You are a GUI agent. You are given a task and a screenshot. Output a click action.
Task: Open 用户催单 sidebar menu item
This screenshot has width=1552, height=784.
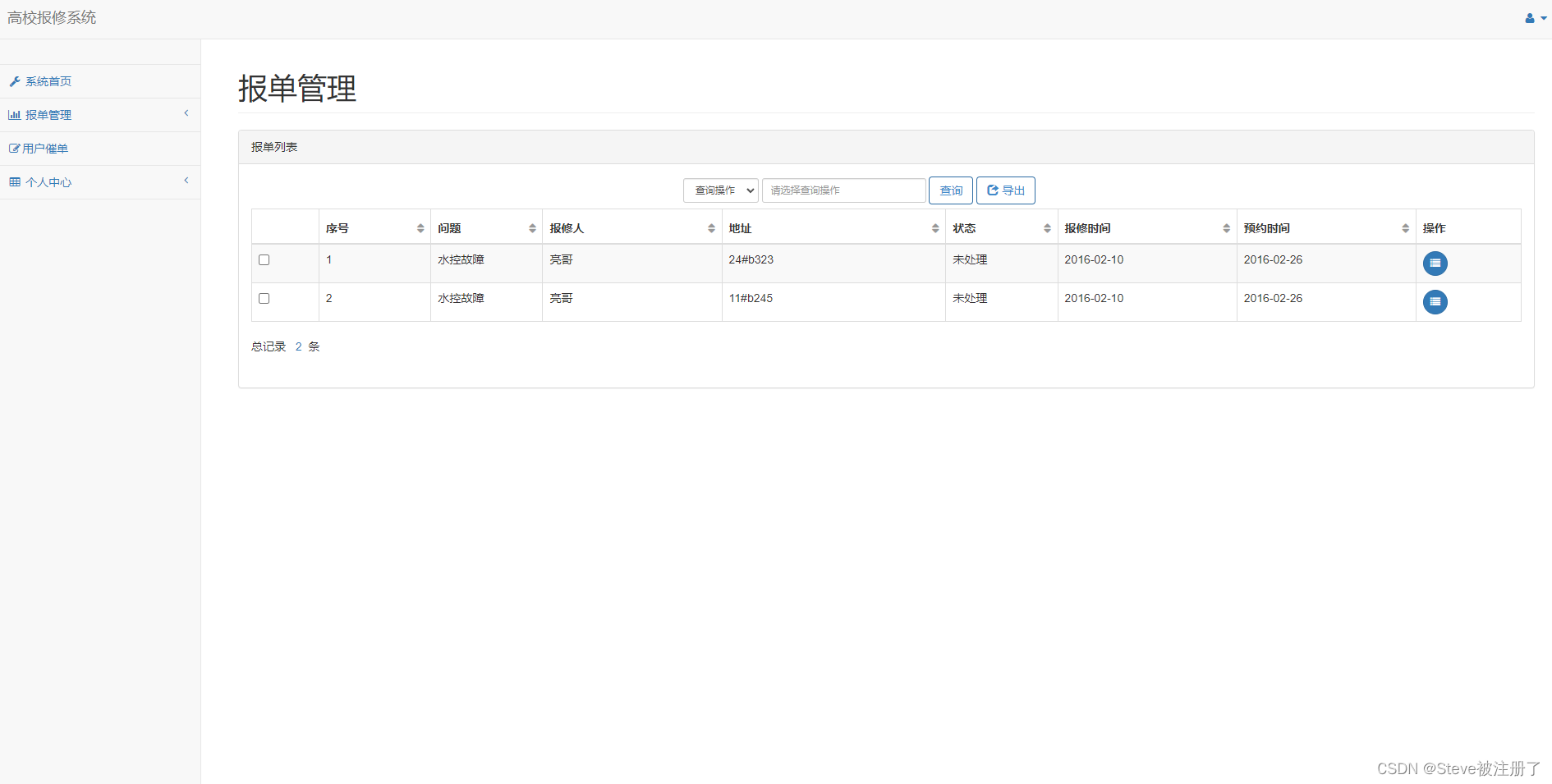tap(100, 149)
